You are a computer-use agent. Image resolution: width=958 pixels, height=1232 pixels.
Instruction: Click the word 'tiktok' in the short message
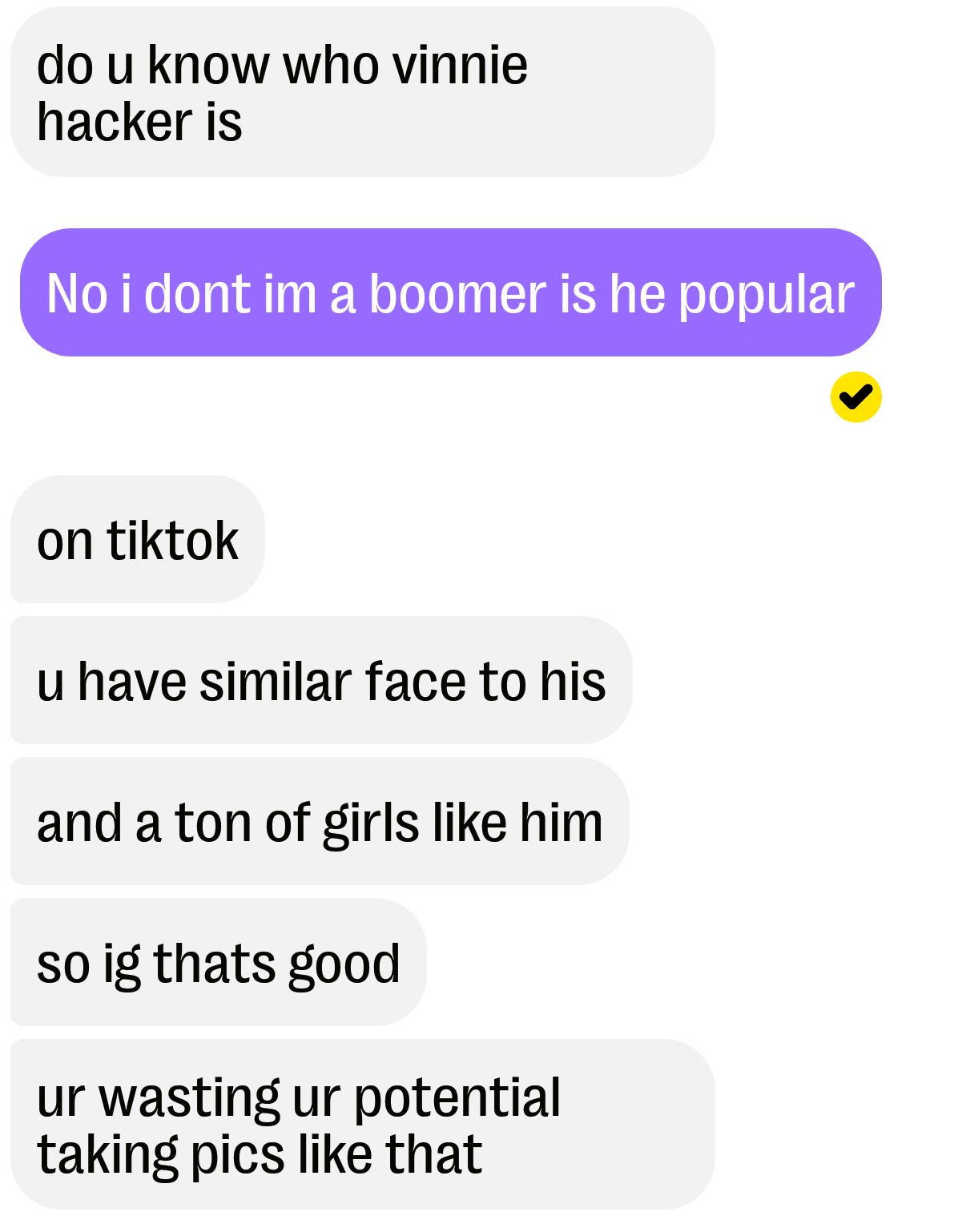[173, 541]
